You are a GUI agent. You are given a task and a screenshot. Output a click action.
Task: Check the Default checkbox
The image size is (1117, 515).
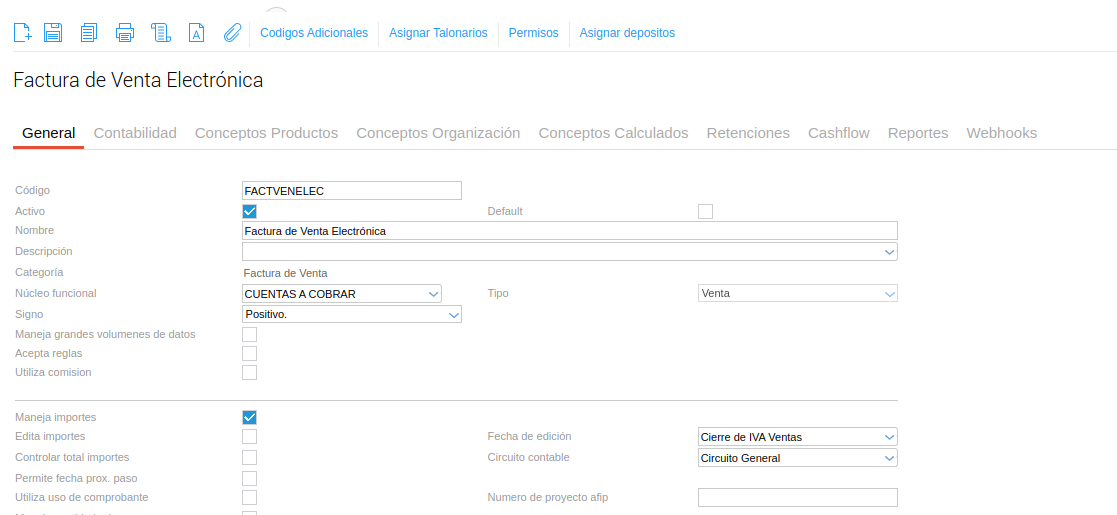pos(705,211)
